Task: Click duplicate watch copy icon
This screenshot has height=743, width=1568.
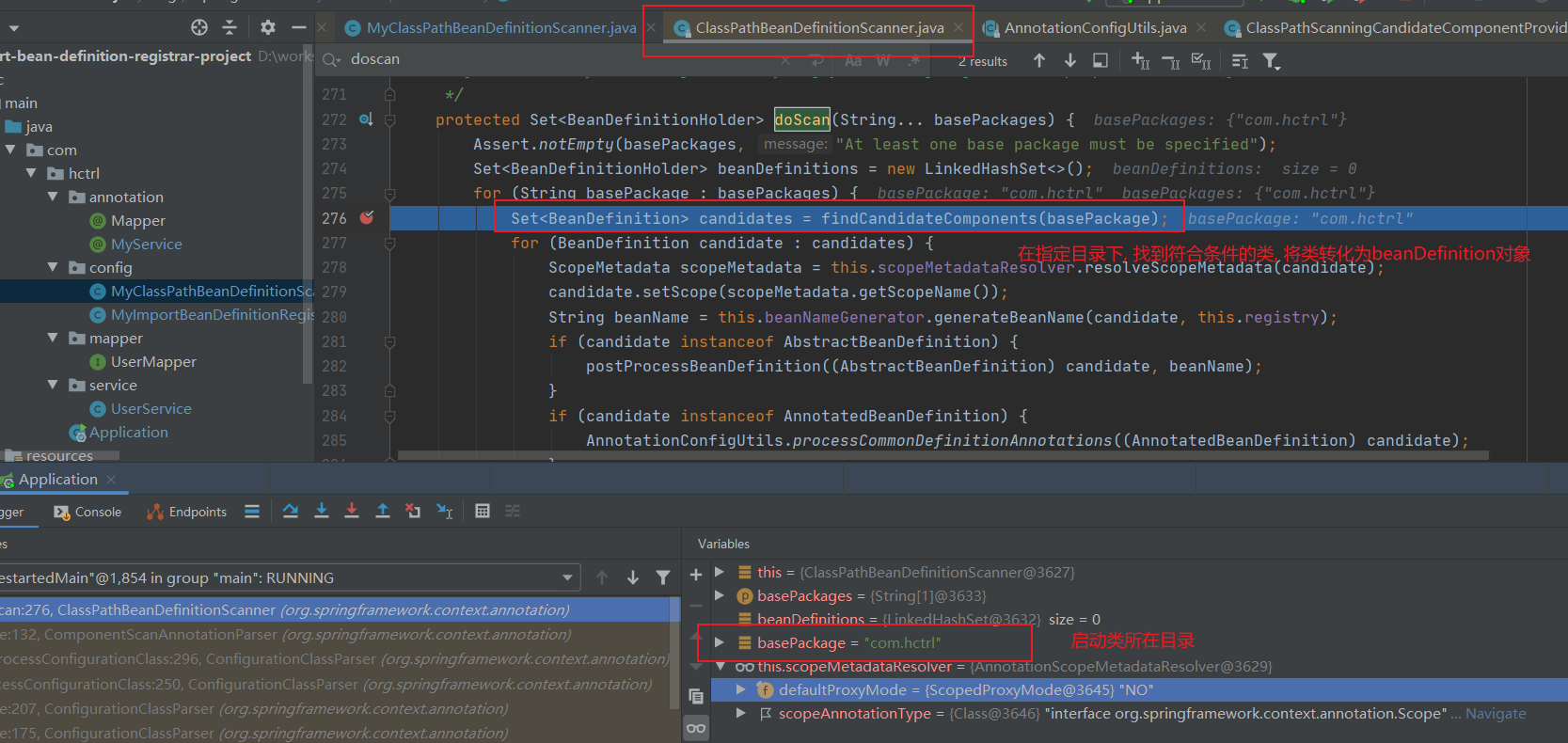Action: (696, 696)
